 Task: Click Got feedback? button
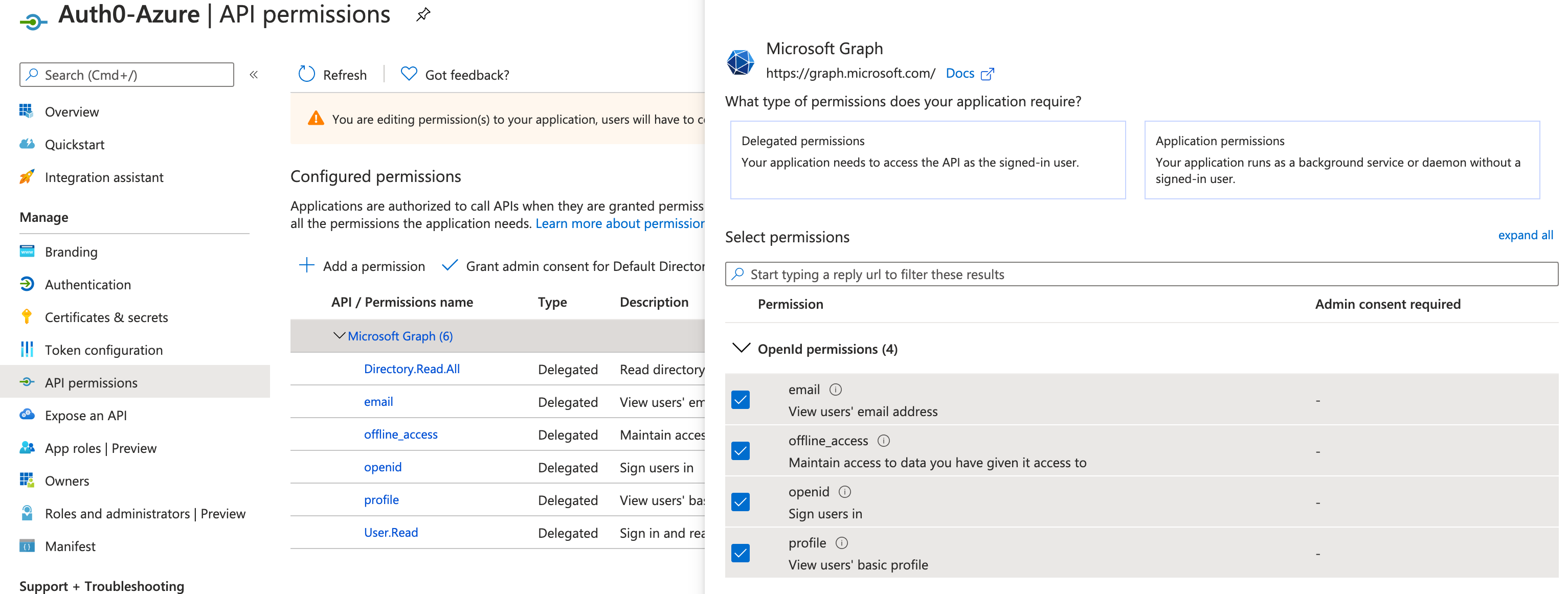tap(455, 75)
